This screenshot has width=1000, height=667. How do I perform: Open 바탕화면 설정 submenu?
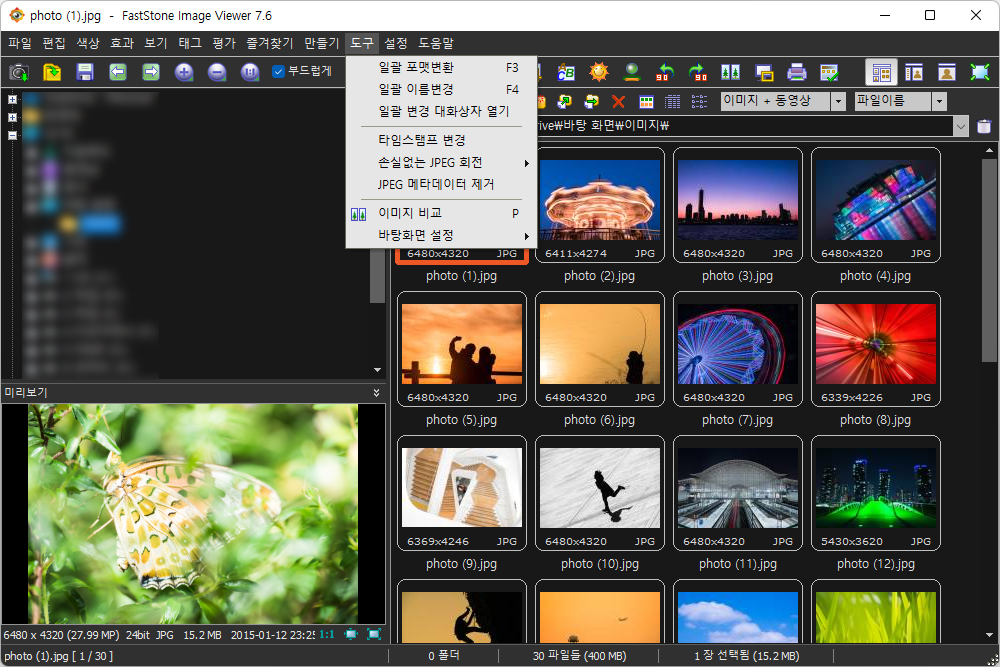coord(441,235)
